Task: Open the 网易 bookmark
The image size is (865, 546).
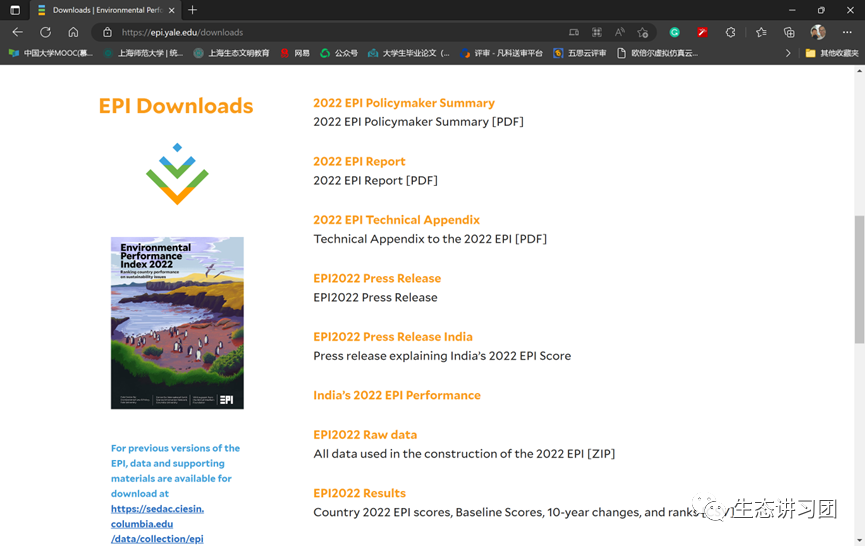Action: point(295,53)
